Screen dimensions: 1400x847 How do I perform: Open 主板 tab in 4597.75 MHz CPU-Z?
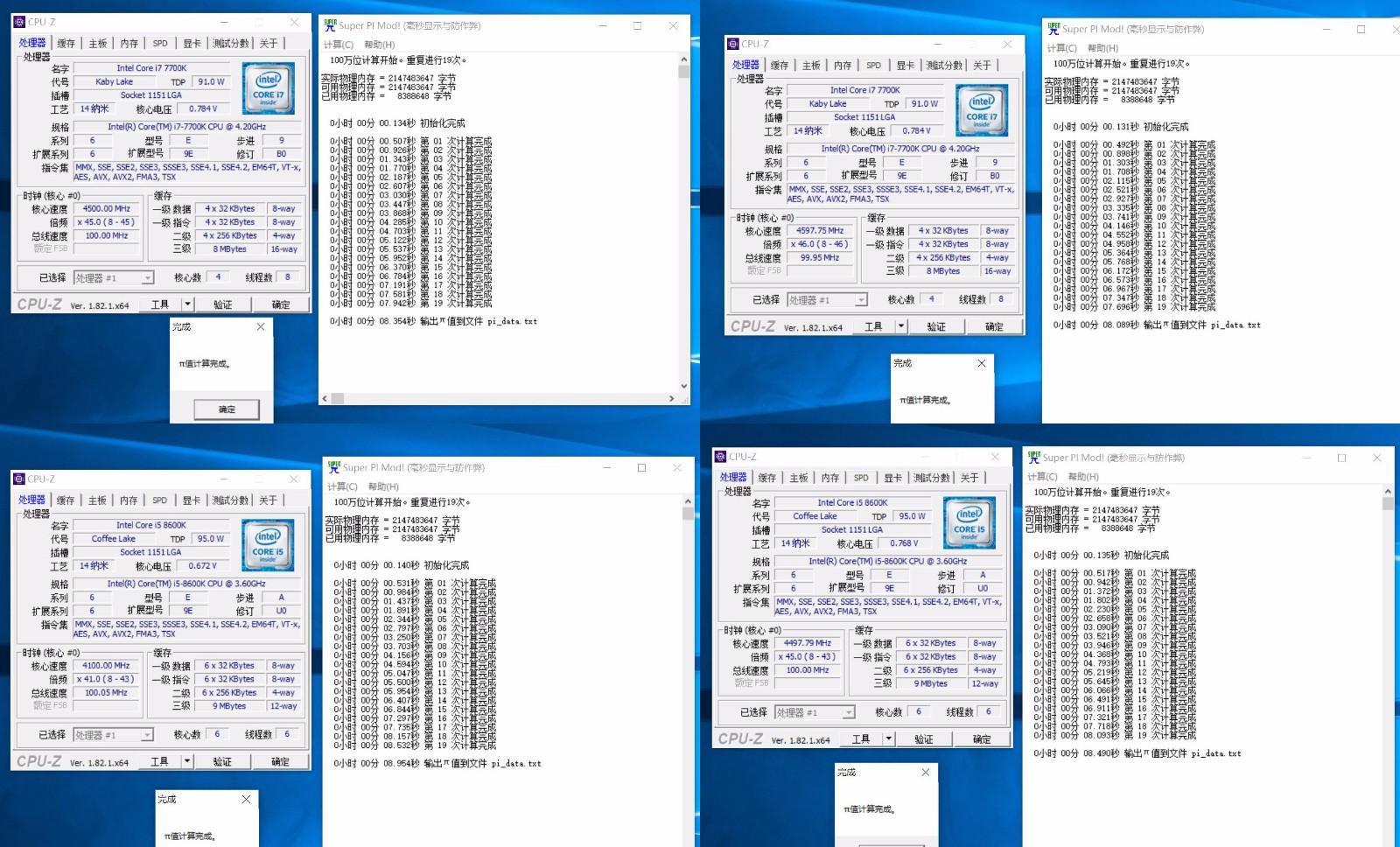[x=811, y=65]
